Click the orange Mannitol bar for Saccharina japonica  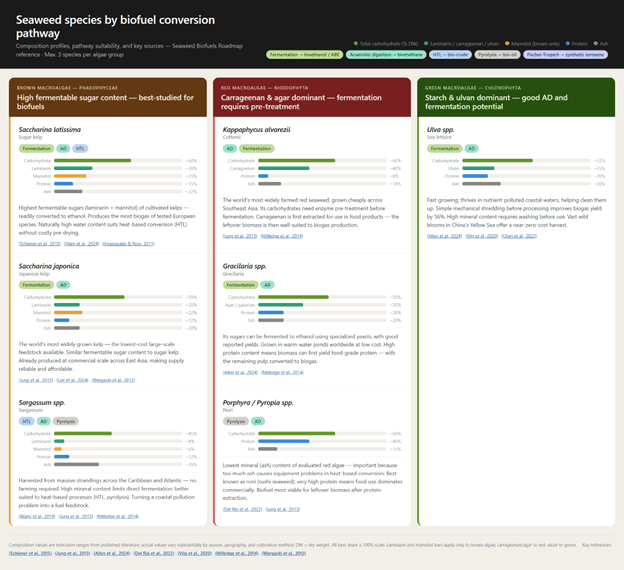[x=68, y=312]
